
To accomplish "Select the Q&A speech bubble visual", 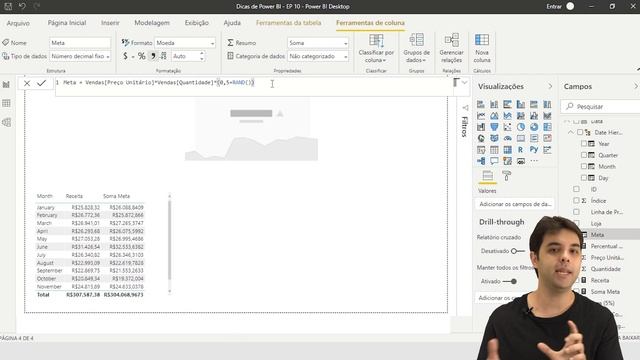I will point(494,161).
